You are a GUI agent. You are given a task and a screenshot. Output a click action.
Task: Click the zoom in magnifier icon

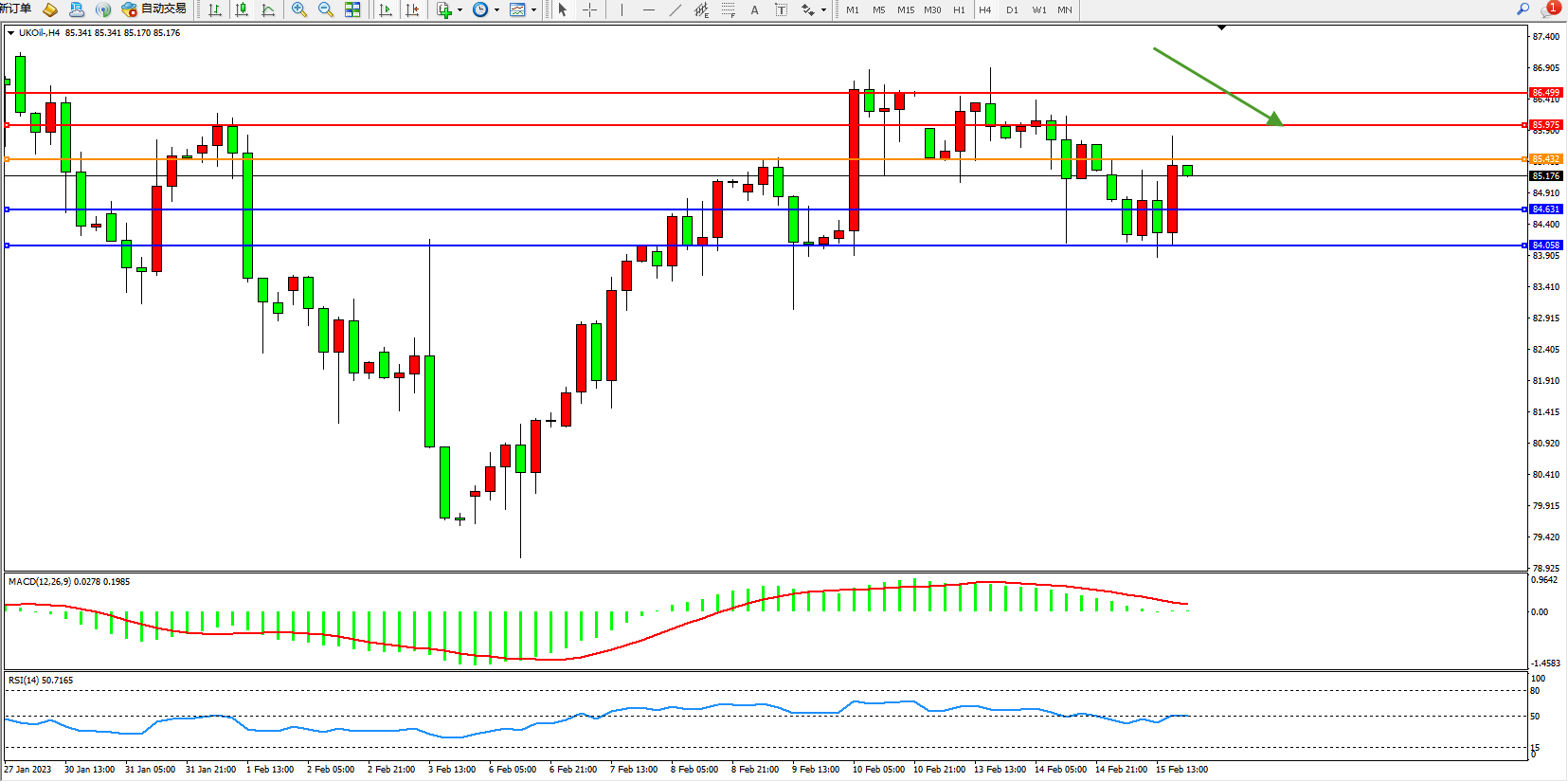[299, 9]
